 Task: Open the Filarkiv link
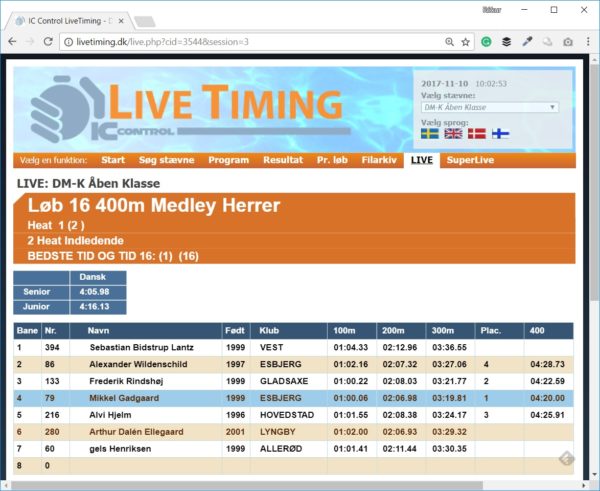click(x=379, y=160)
